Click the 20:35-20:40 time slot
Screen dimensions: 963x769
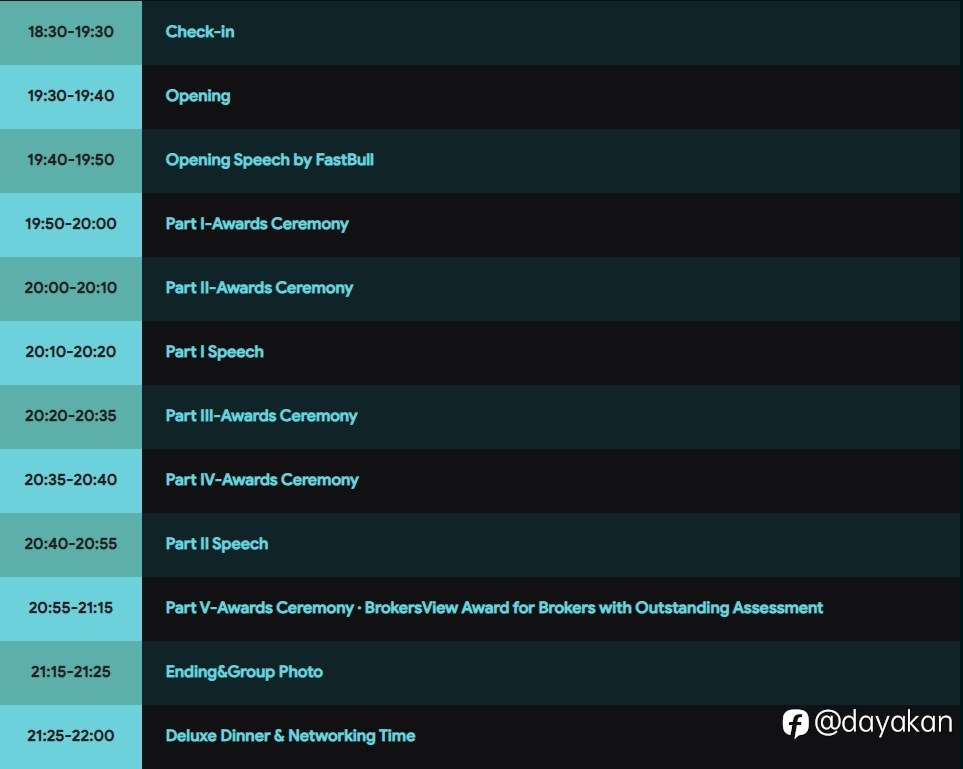click(x=71, y=480)
